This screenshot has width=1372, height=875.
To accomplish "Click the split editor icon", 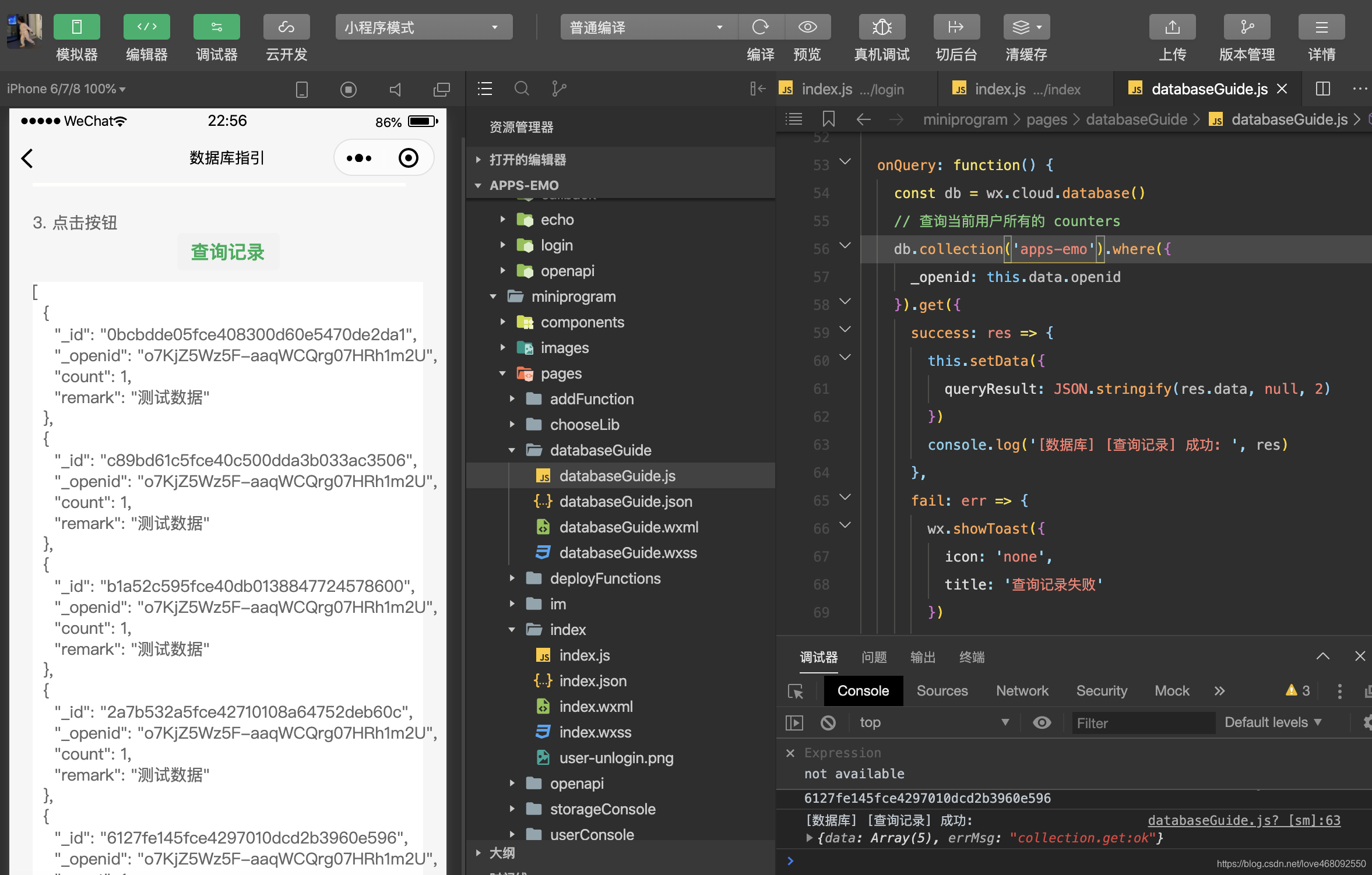I will (1322, 89).
